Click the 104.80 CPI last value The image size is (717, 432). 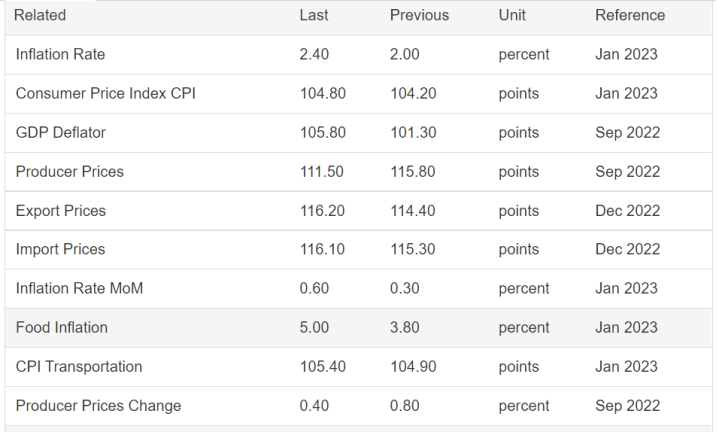(323, 93)
